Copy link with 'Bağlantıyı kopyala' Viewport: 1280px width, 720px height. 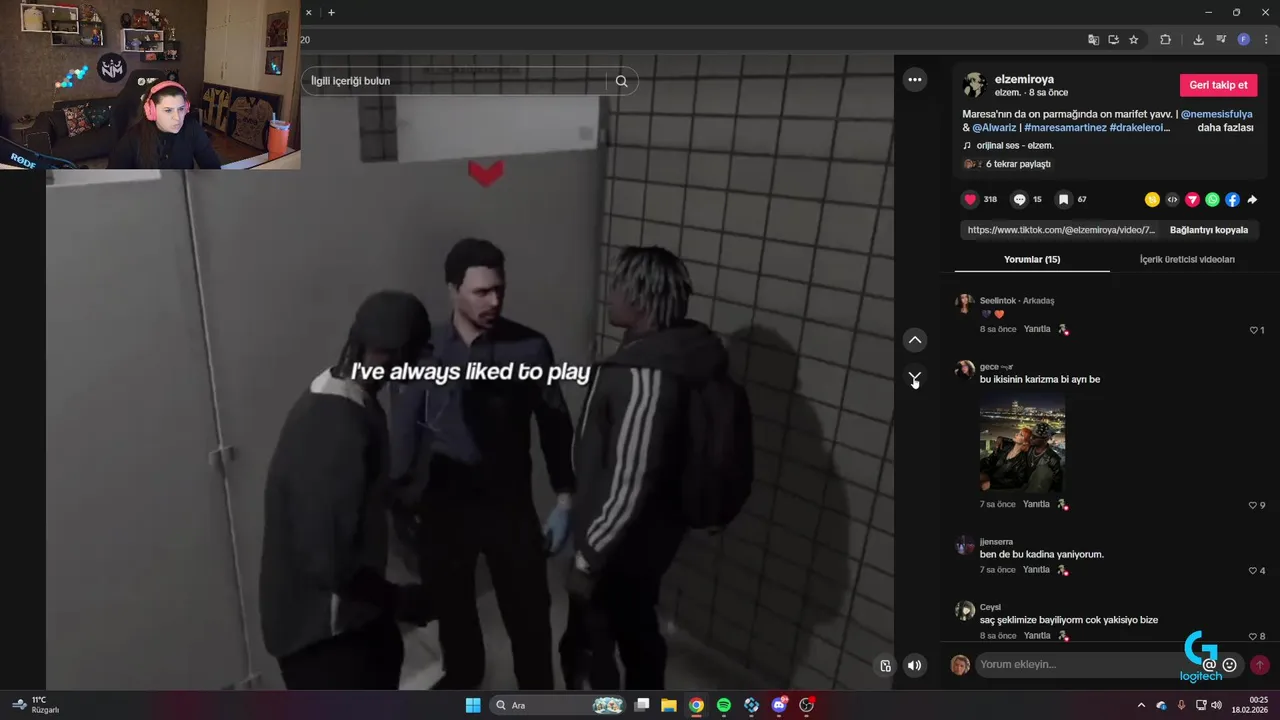1208,230
